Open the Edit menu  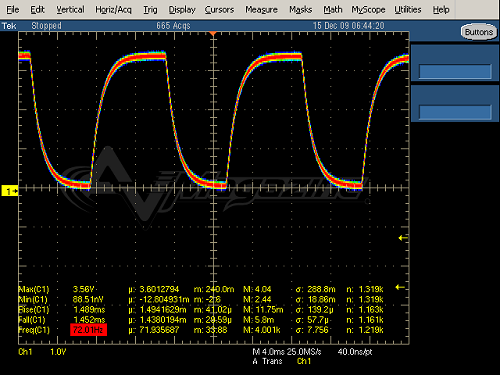(37, 10)
